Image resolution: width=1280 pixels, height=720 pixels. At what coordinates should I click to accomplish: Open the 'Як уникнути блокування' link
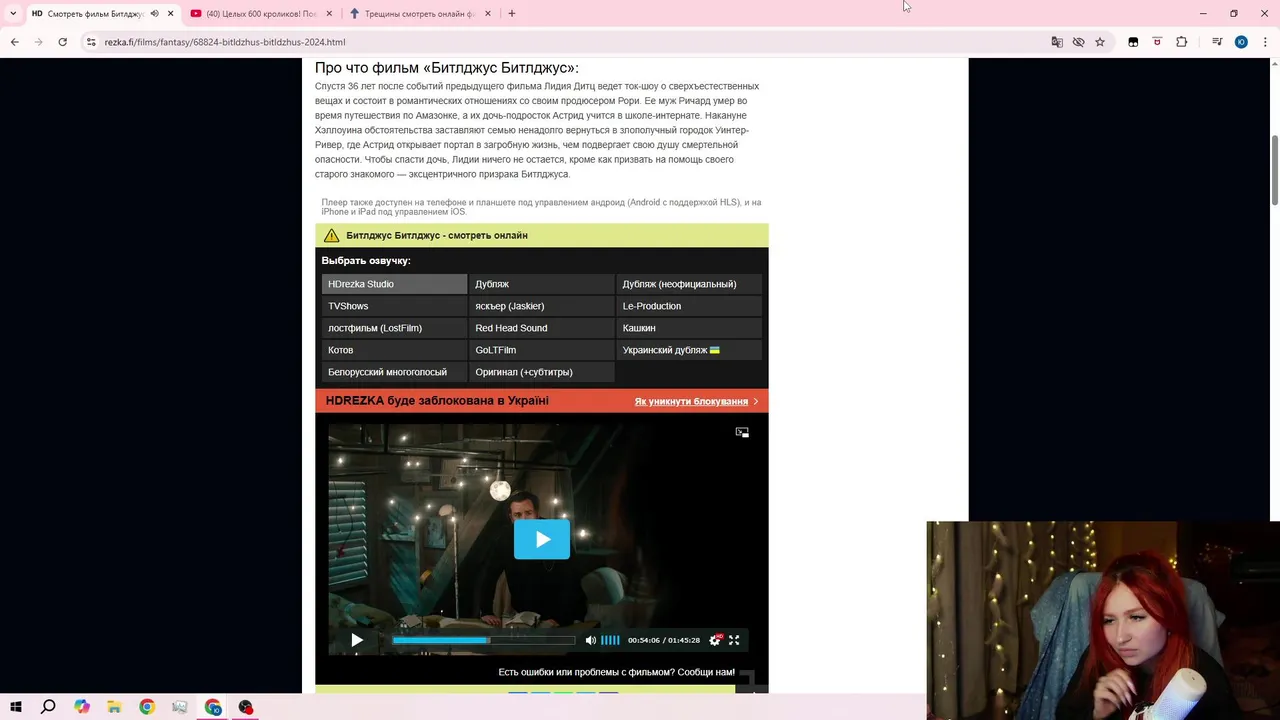(696, 401)
